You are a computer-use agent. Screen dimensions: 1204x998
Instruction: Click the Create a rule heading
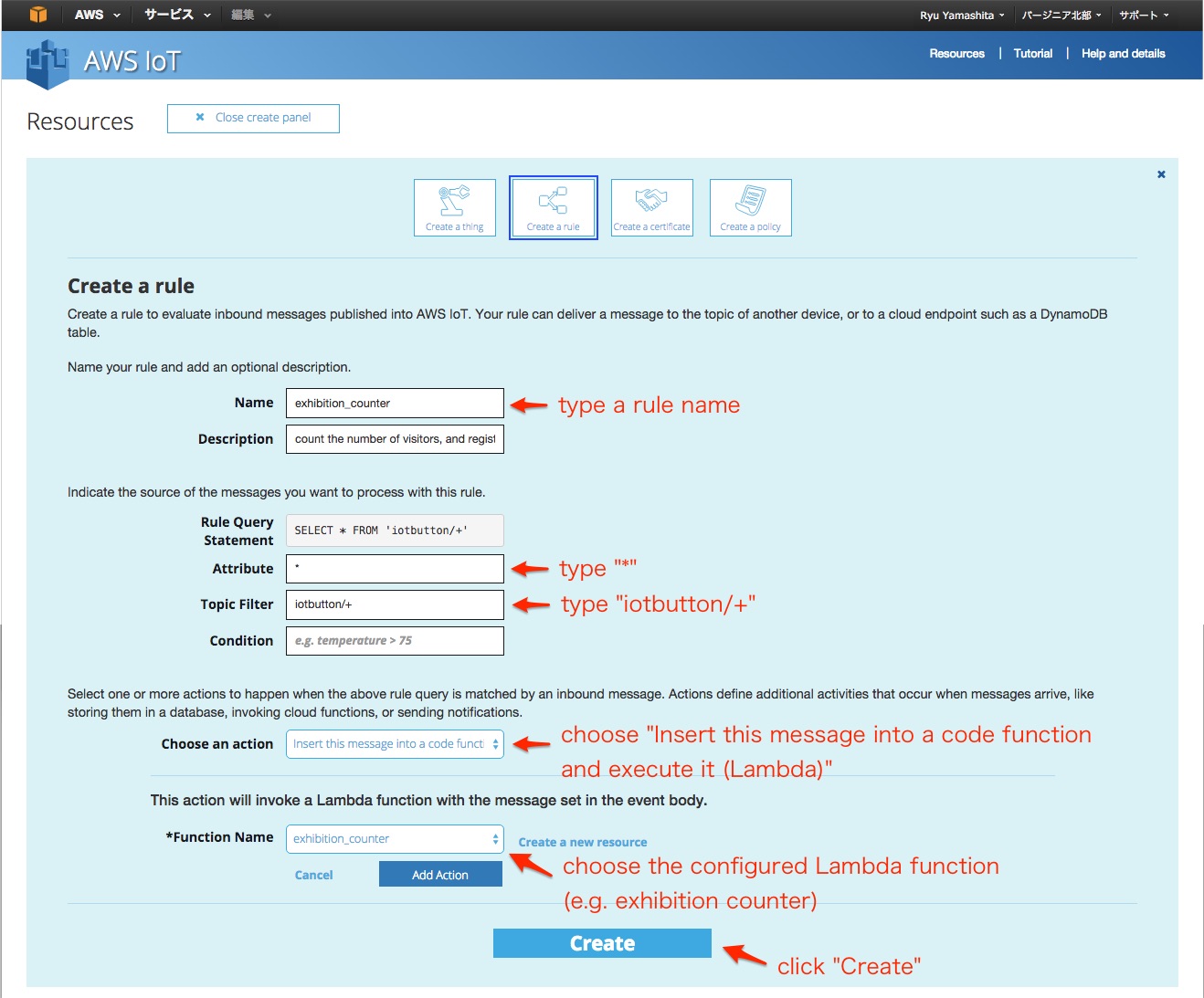tap(131, 286)
